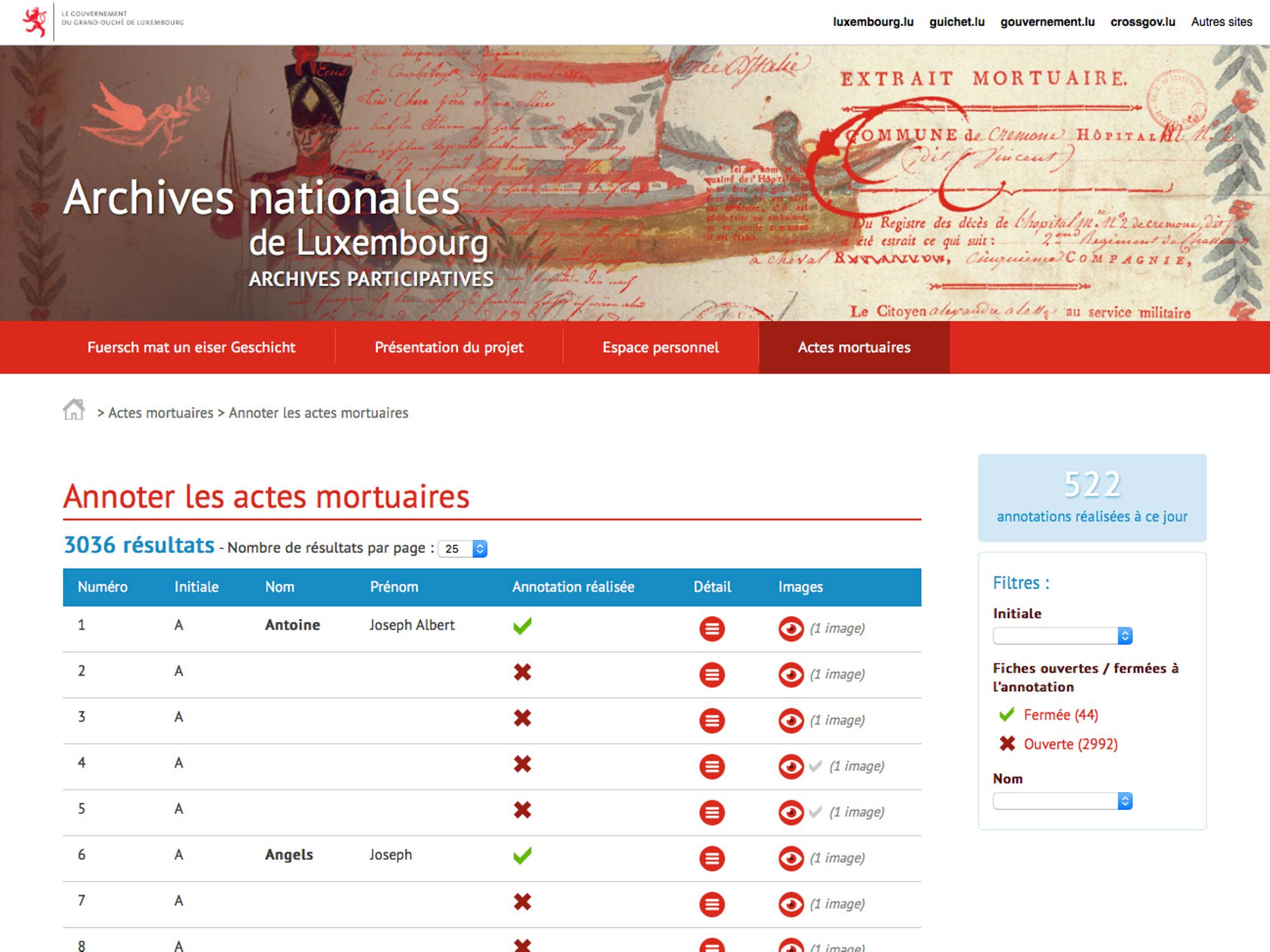Screen dimensions: 1270x952
Task: Open Fuersch mat un eiser Geschicht tab
Action: (191, 348)
